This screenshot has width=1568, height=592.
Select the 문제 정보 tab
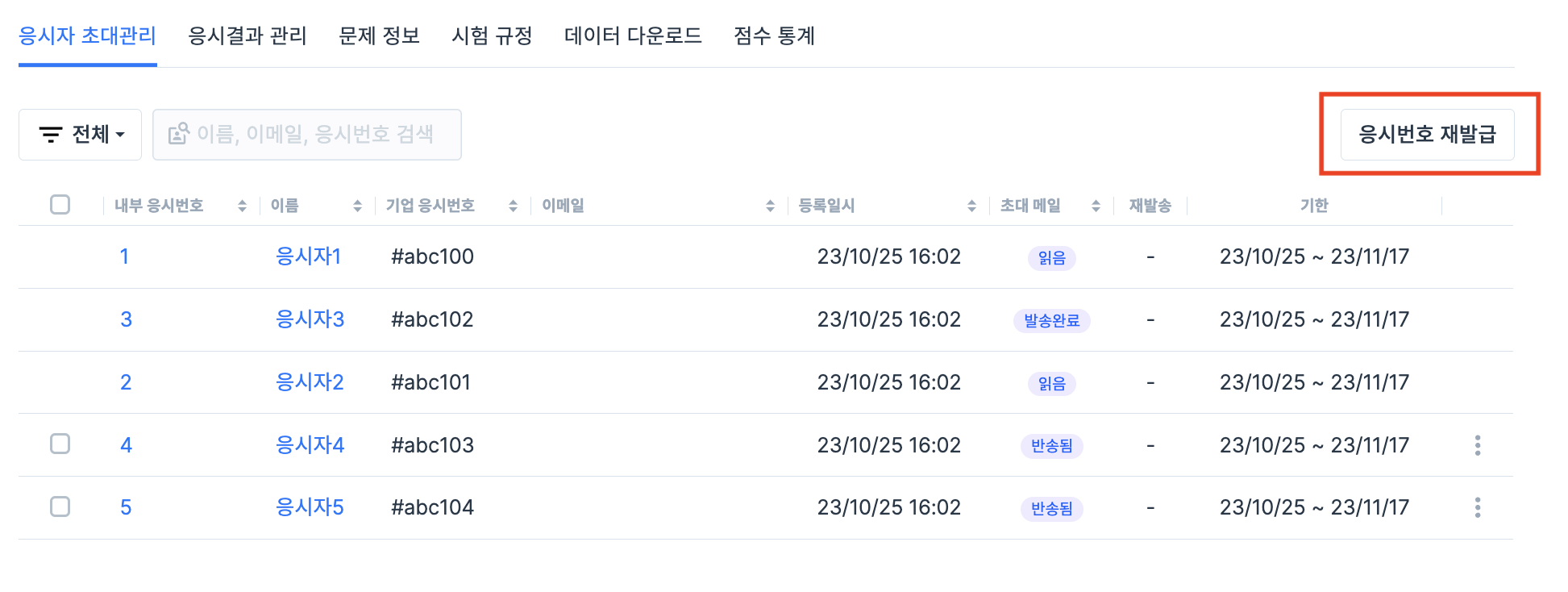pyautogui.click(x=379, y=36)
